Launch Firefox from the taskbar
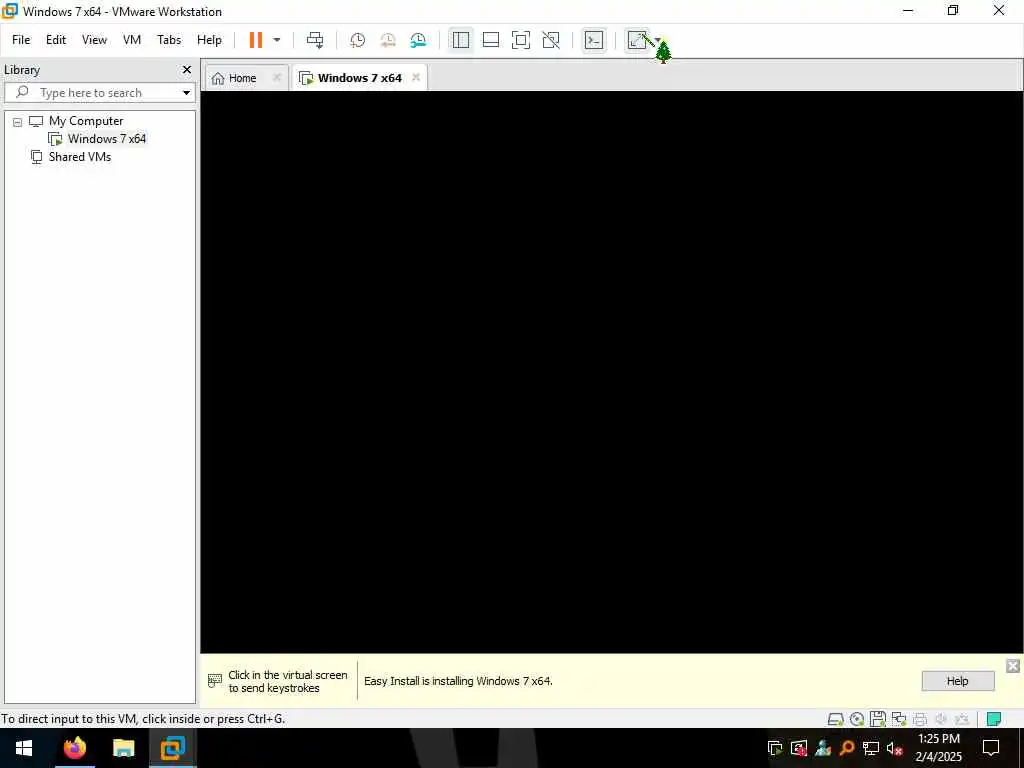 74,748
